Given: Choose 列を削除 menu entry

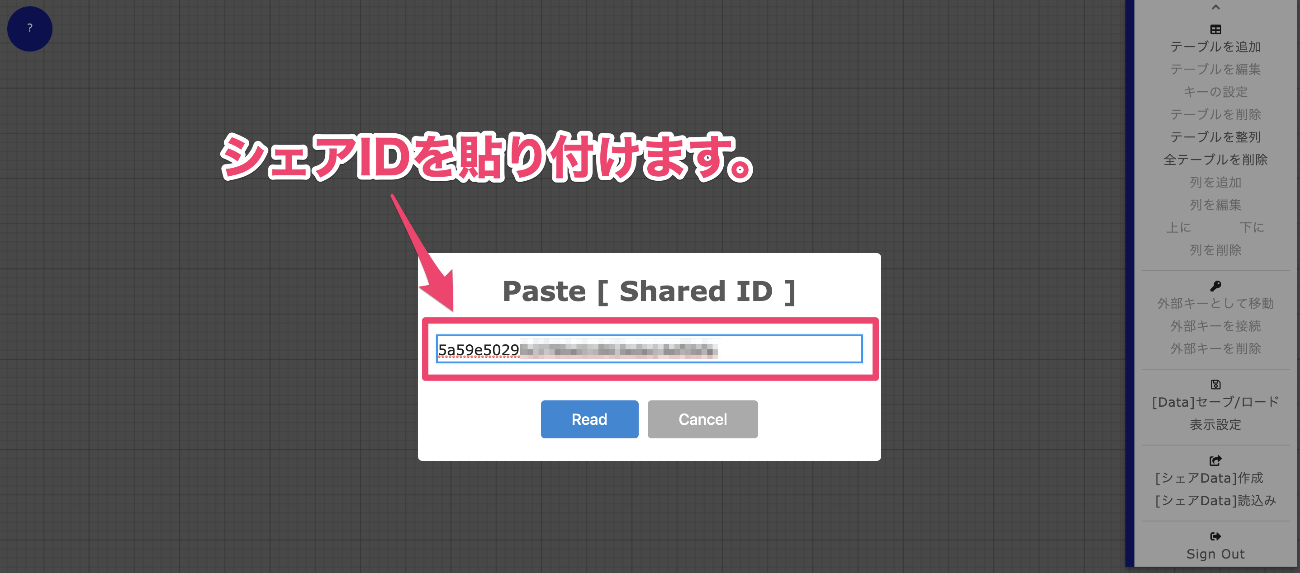Looking at the screenshot, I should click(1215, 250).
